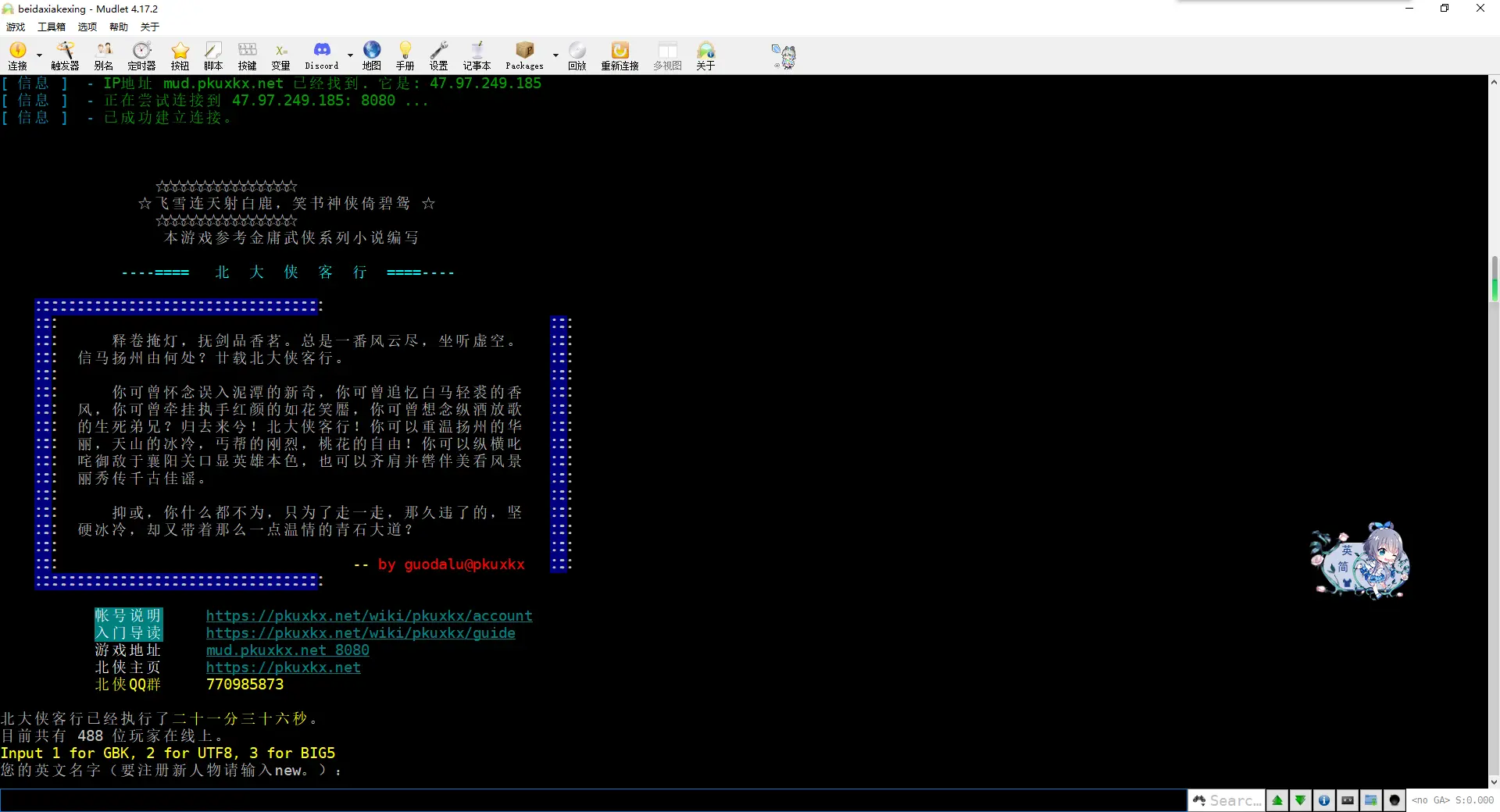Image resolution: width=1500 pixels, height=812 pixels.
Task: Expand the Discord dropdown arrow
Action: tap(350, 56)
